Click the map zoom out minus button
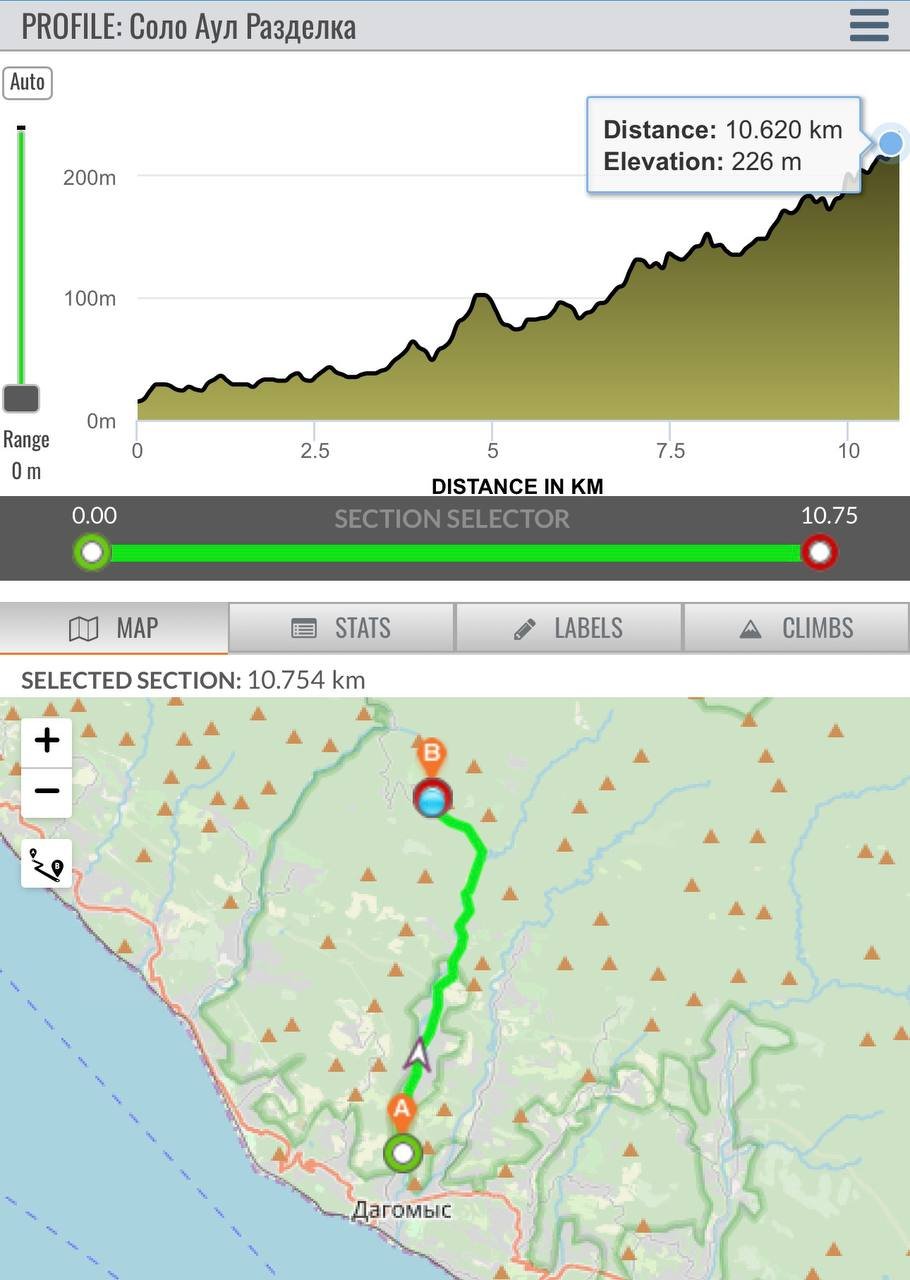The height and width of the screenshot is (1280, 910). coord(47,791)
